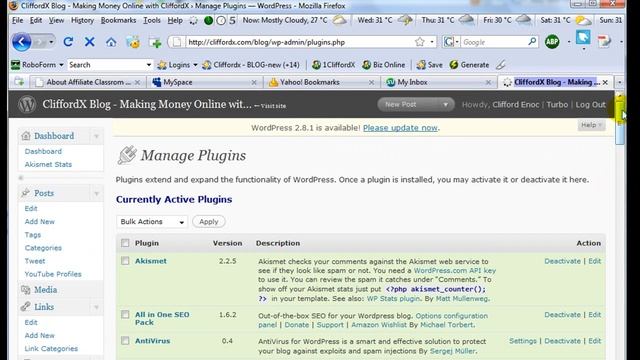This screenshot has width=640, height=360.
Task: Check the All in One SEO Pack checkbox
Action: pyautogui.click(x=125, y=315)
